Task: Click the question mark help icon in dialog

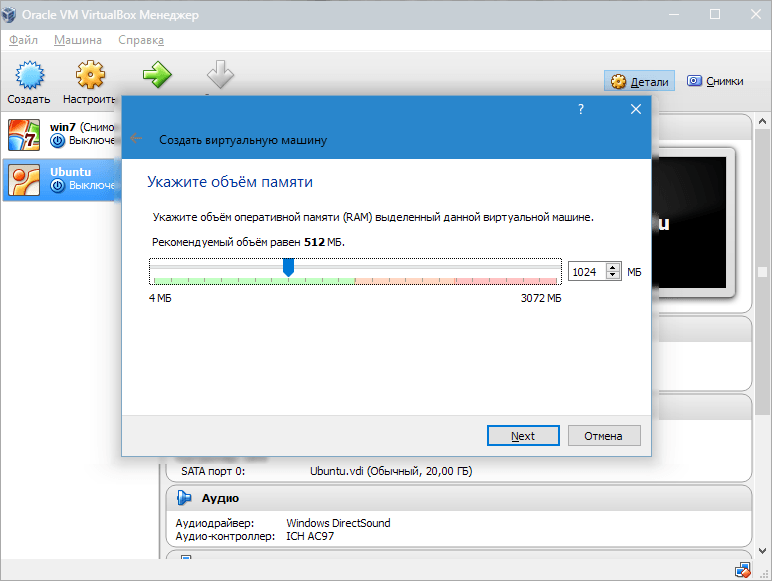Action: [x=580, y=110]
